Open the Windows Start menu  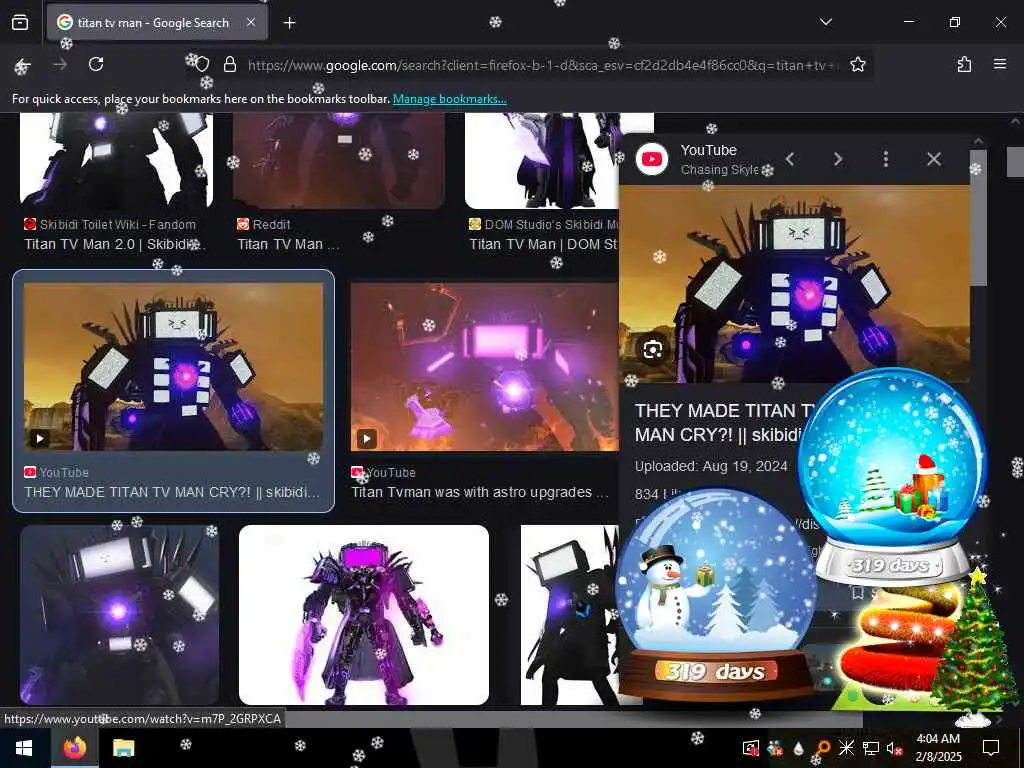tap(24, 748)
